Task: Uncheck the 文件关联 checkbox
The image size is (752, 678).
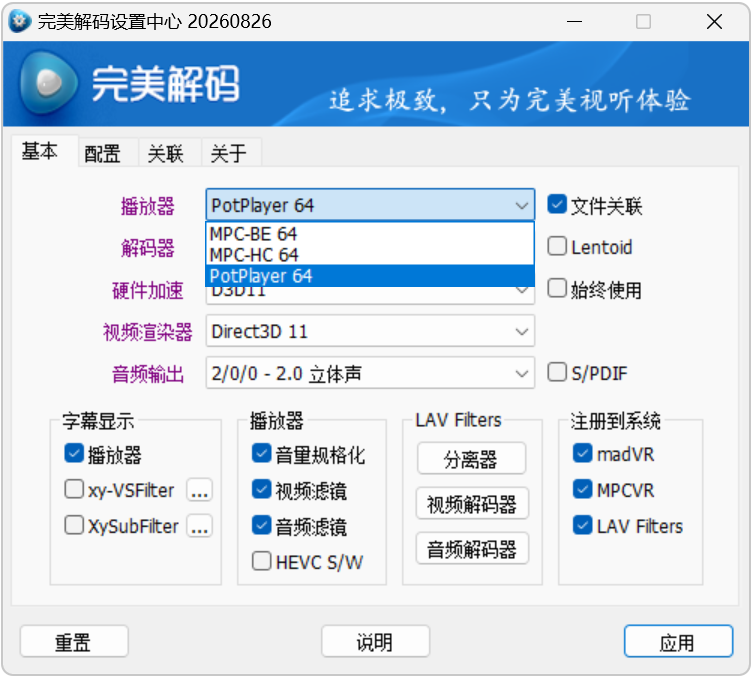Action: pyautogui.click(x=557, y=205)
